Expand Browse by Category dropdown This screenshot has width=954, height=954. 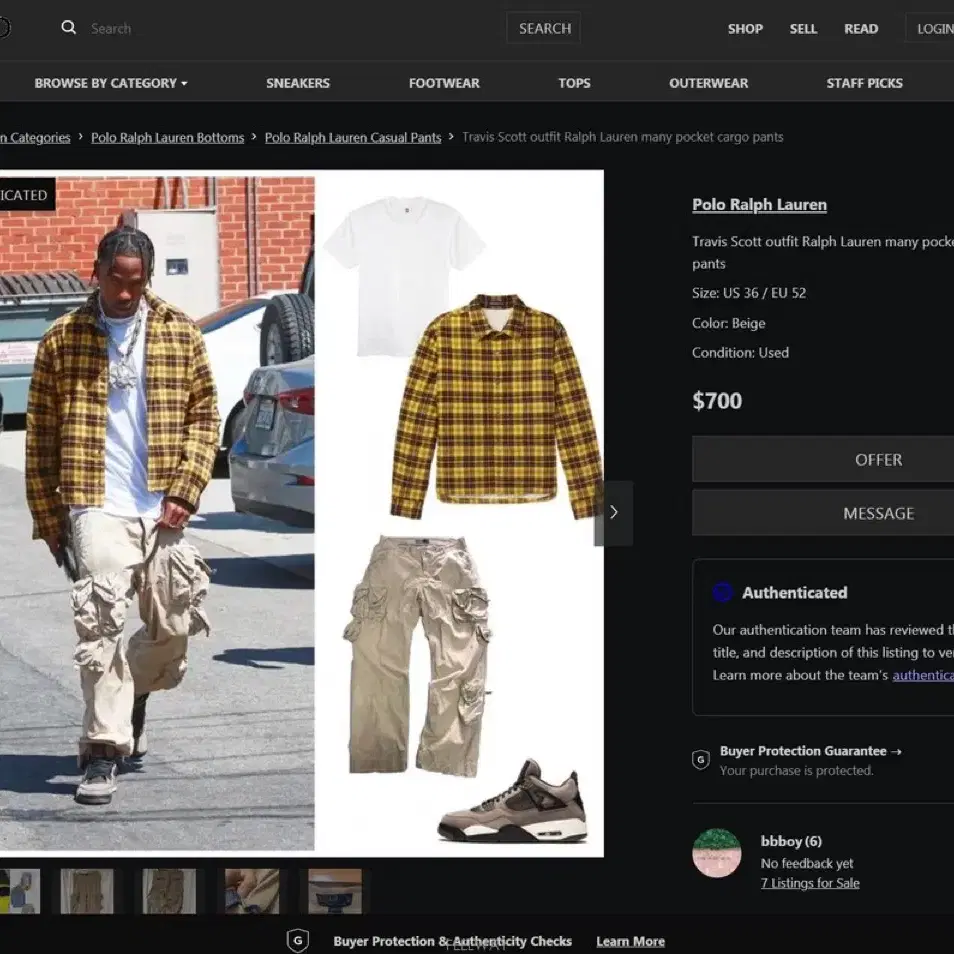(x=111, y=83)
